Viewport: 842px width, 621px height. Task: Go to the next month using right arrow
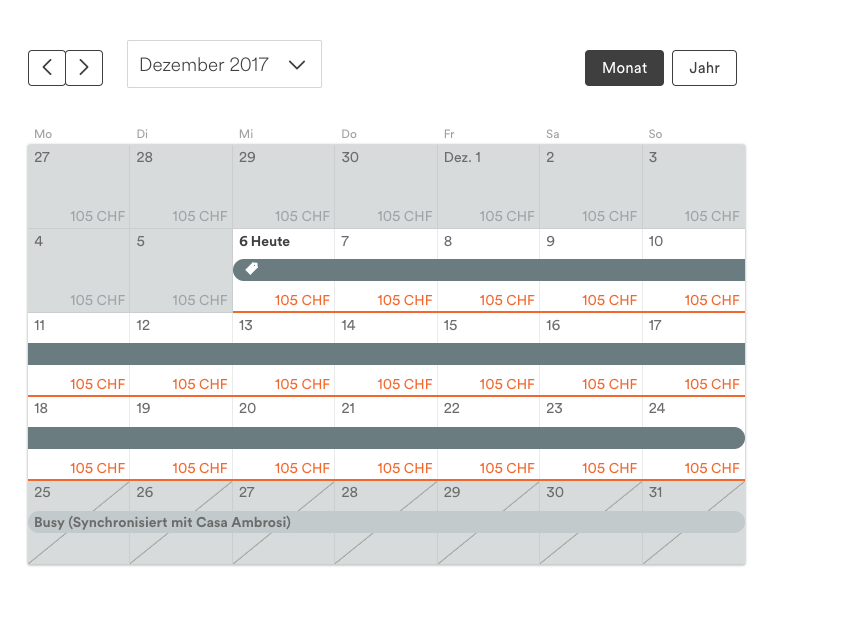coord(84,67)
